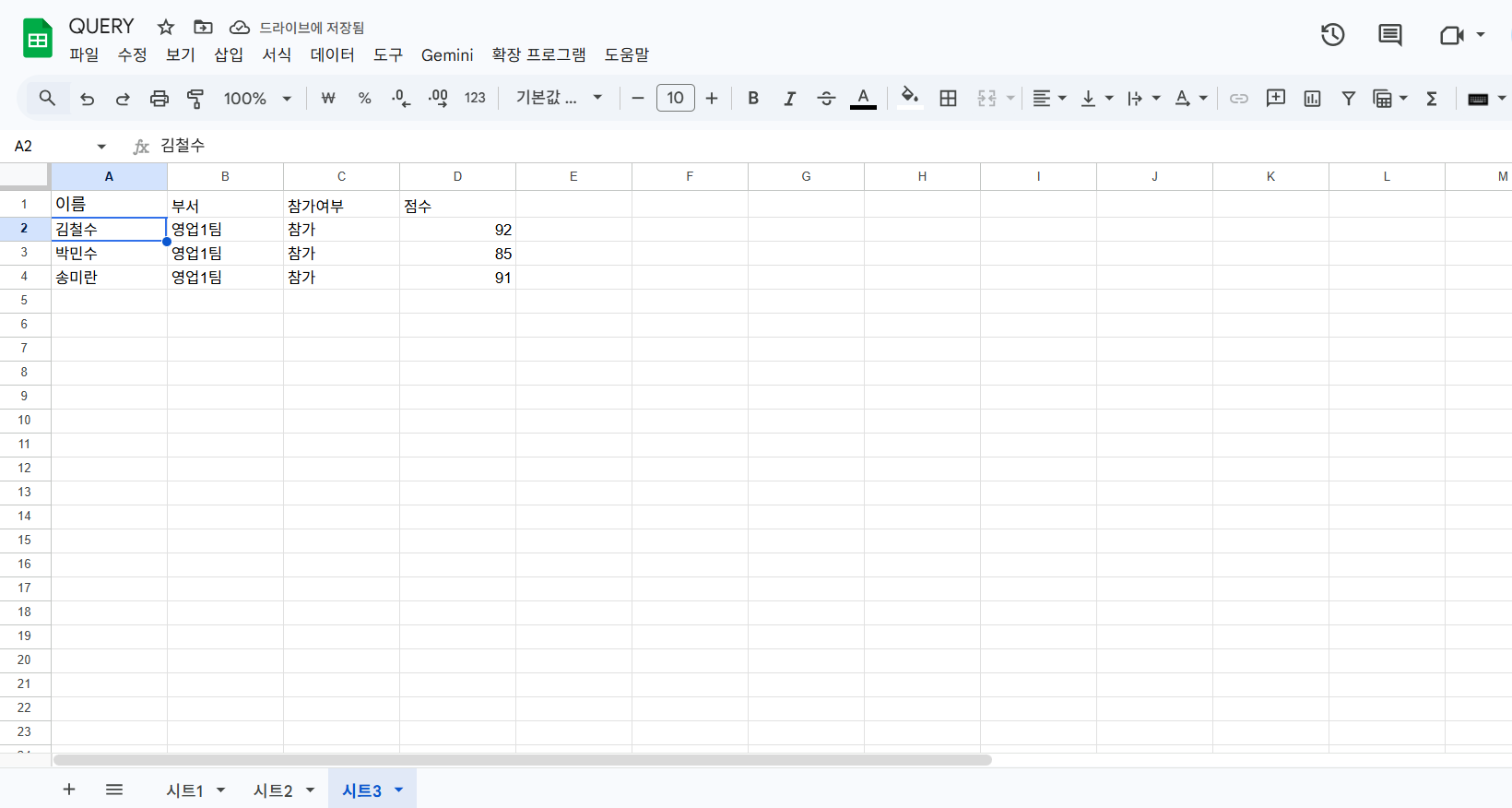Toggle strikethrough formatting

pyautogui.click(x=826, y=99)
